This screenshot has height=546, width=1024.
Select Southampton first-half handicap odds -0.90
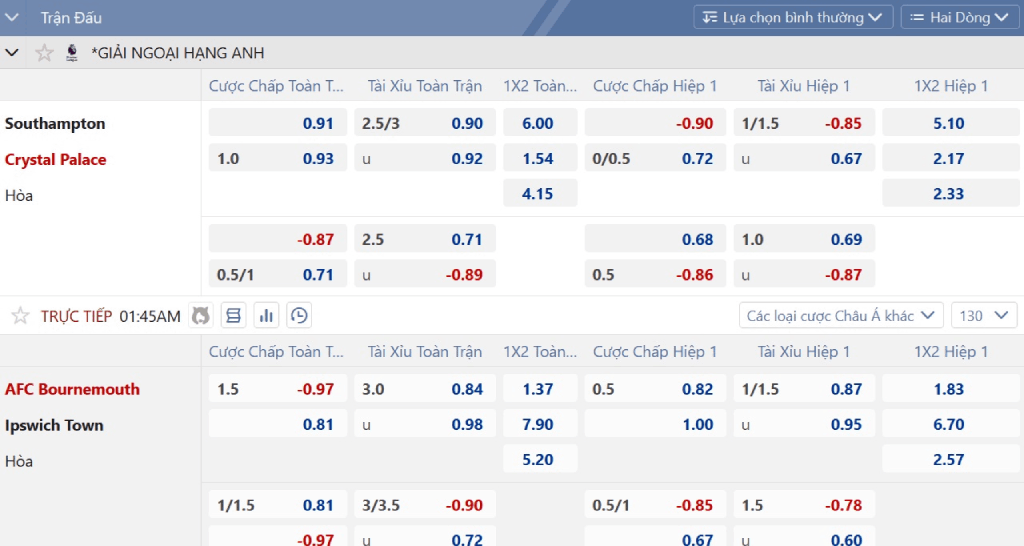(x=655, y=123)
